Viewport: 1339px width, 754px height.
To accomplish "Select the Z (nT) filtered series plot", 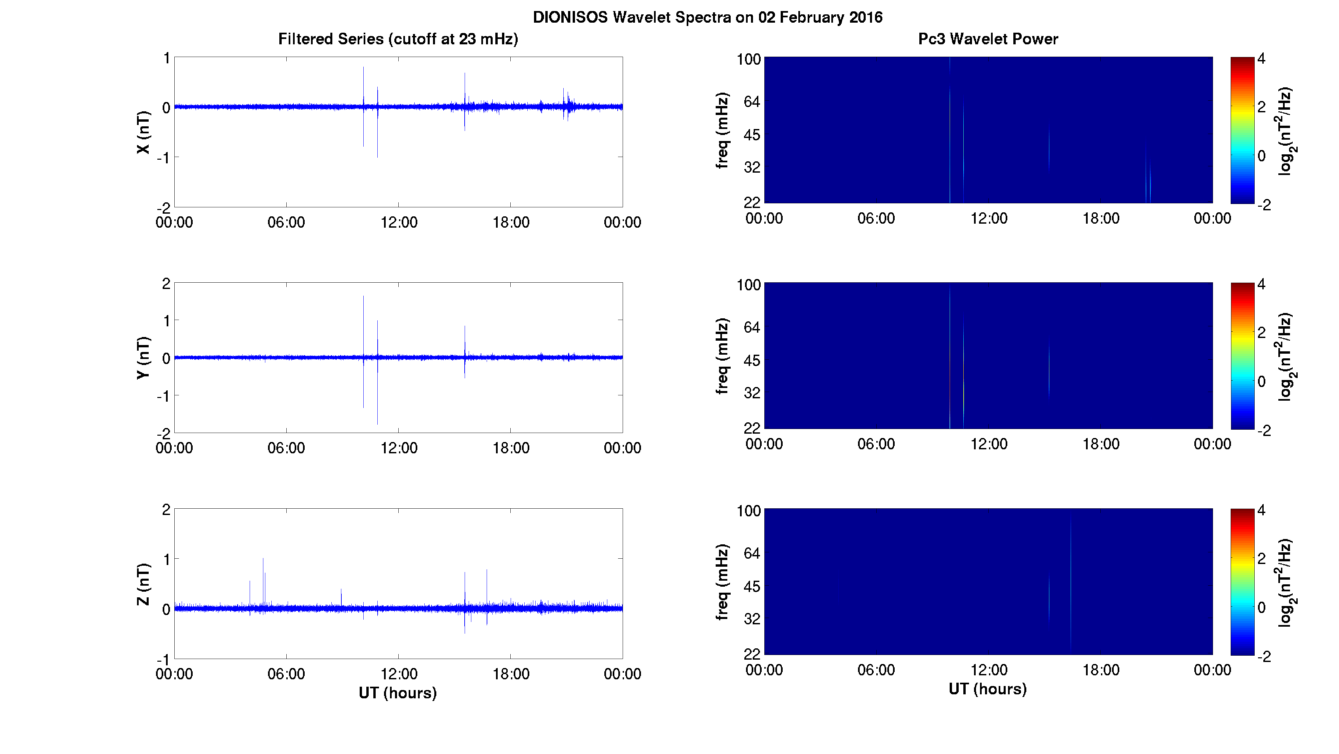I will click(398, 583).
